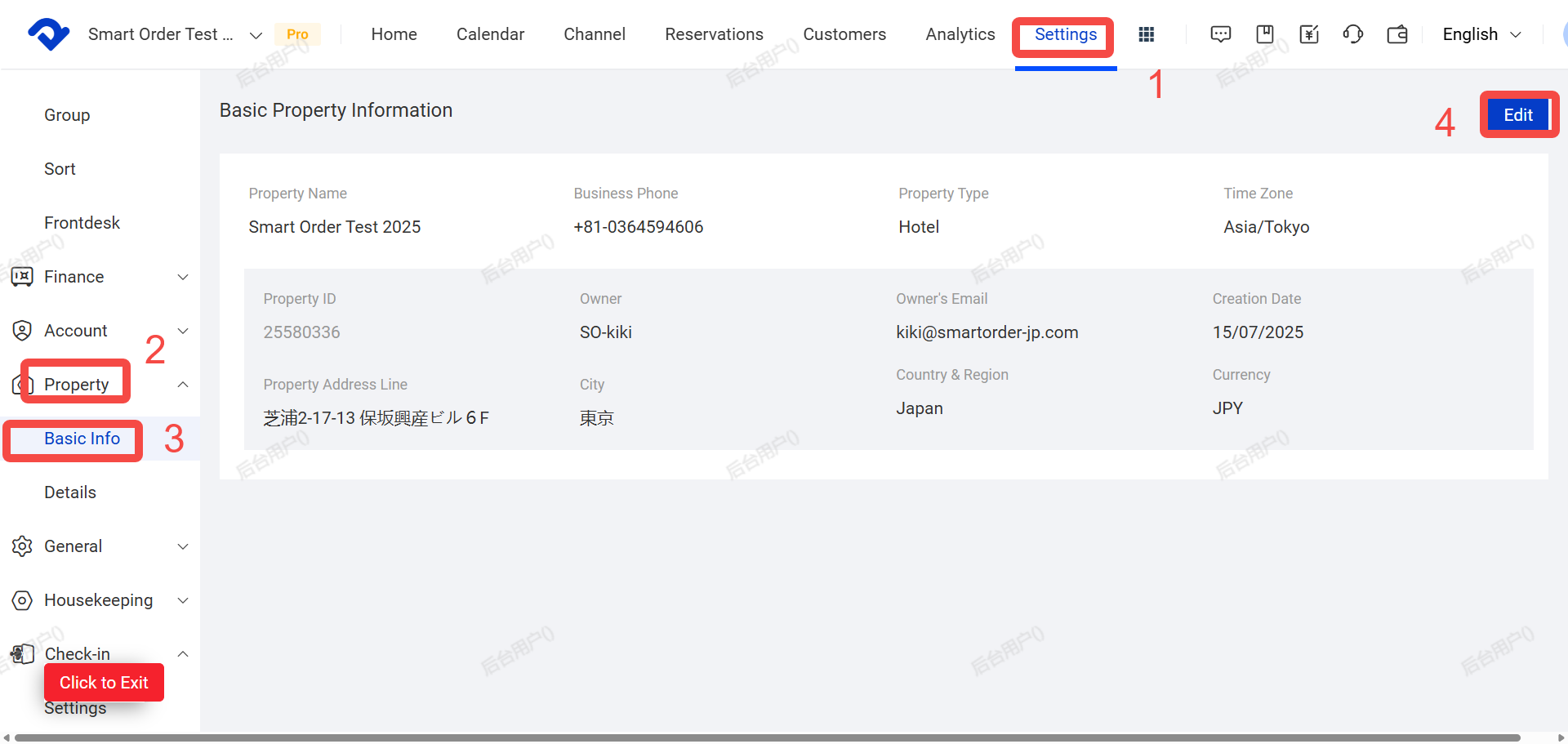Collapse the Check-in section chevron
The width and height of the screenshot is (1568, 744).
(183, 654)
